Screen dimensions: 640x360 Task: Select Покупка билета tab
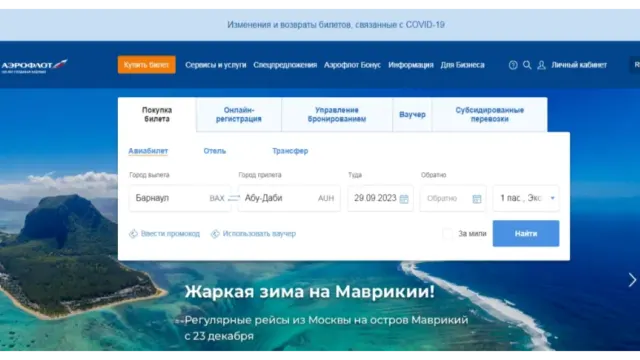tap(157, 115)
